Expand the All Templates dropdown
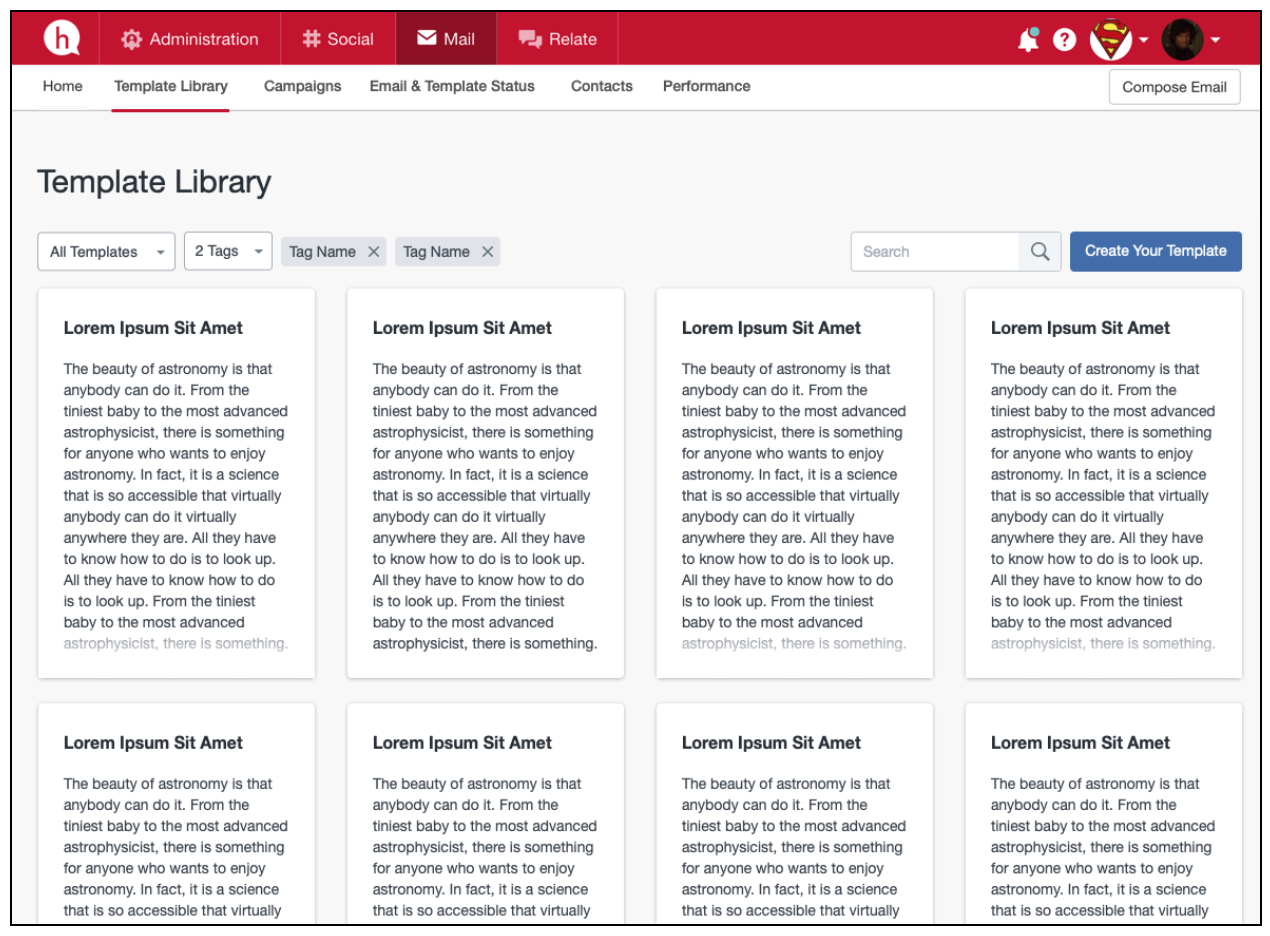The image size is (1270, 936). [106, 252]
